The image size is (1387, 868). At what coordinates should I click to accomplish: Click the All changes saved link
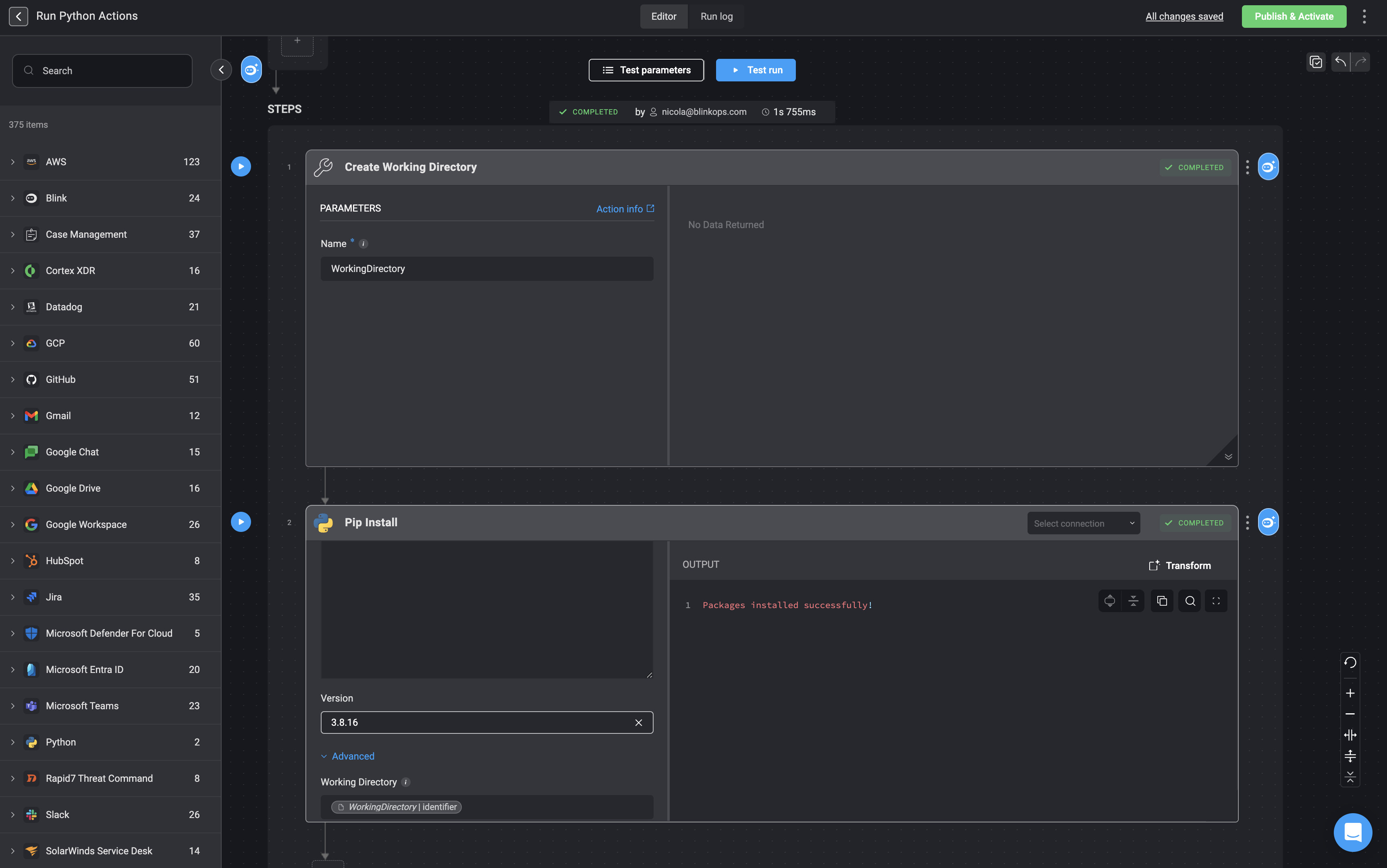[x=1184, y=16]
